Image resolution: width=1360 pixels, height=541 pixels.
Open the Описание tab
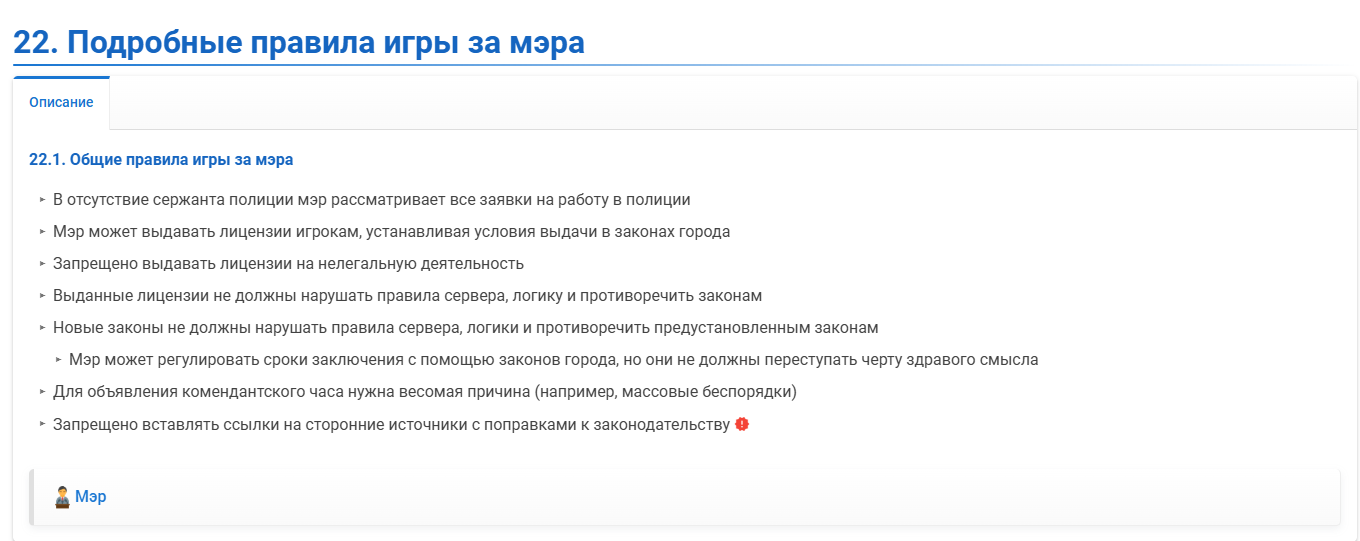click(61, 102)
